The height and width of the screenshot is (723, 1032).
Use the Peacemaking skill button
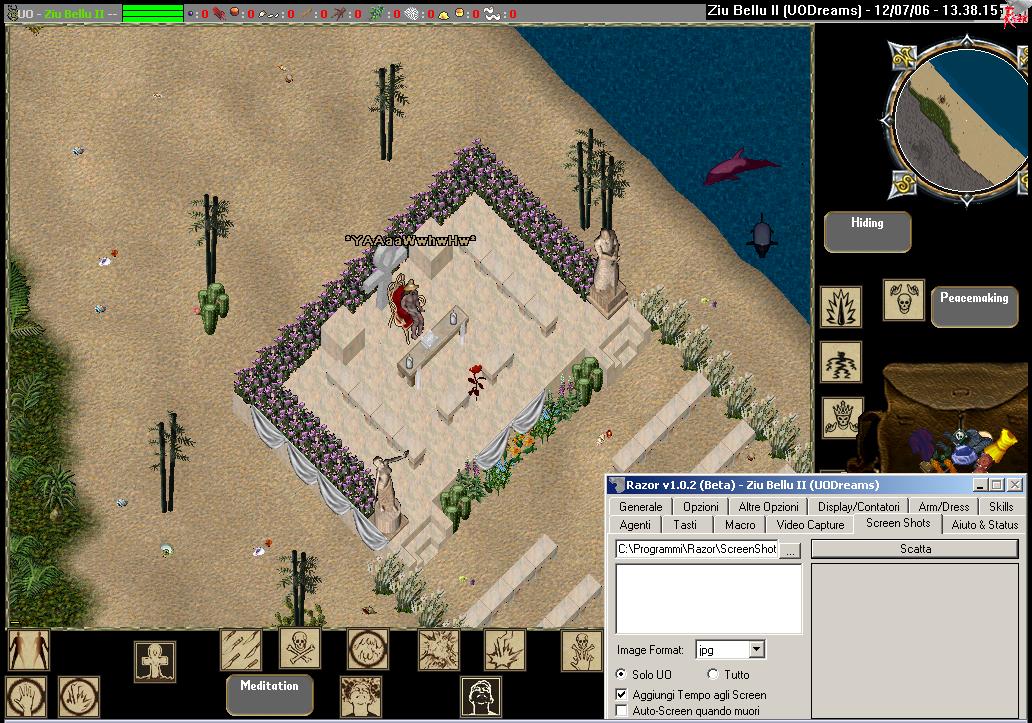click(974, 306)
